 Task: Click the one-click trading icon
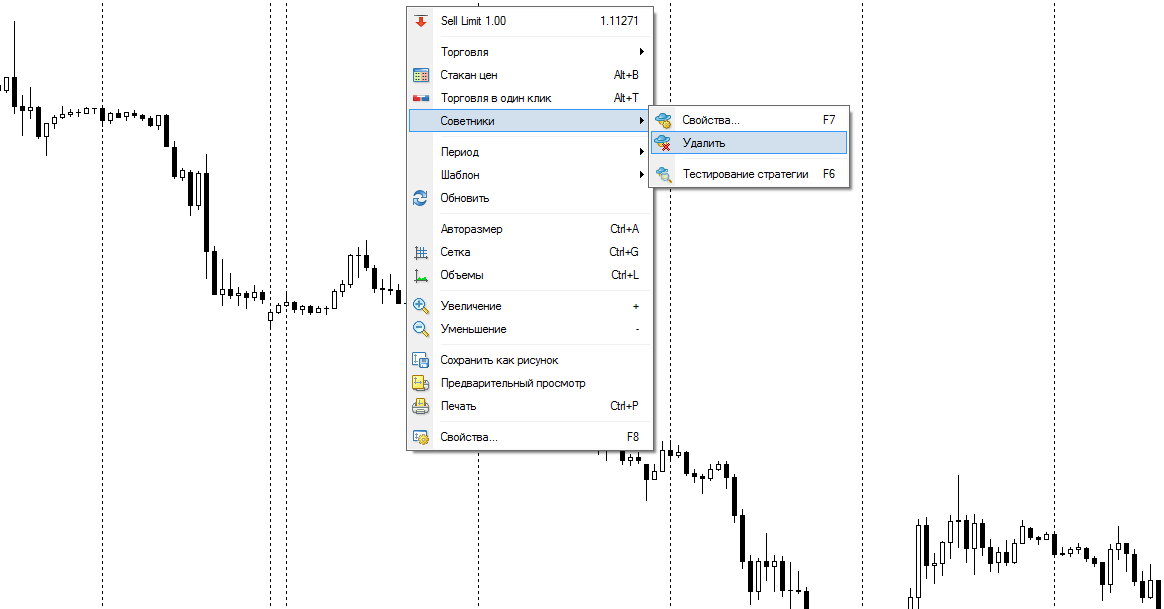click(421, 98)
